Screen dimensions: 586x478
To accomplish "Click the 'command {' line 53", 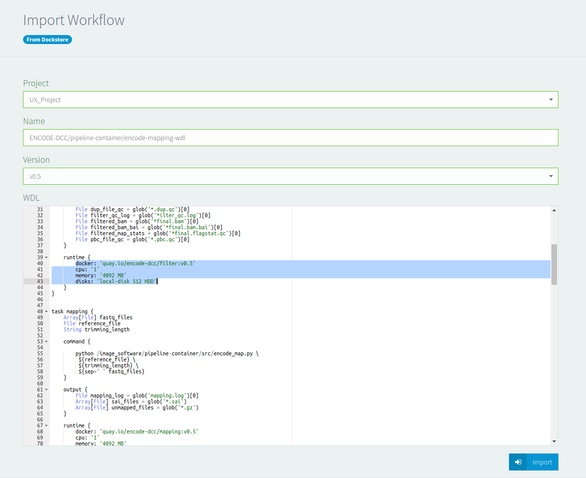I will [x=77, y=342].
